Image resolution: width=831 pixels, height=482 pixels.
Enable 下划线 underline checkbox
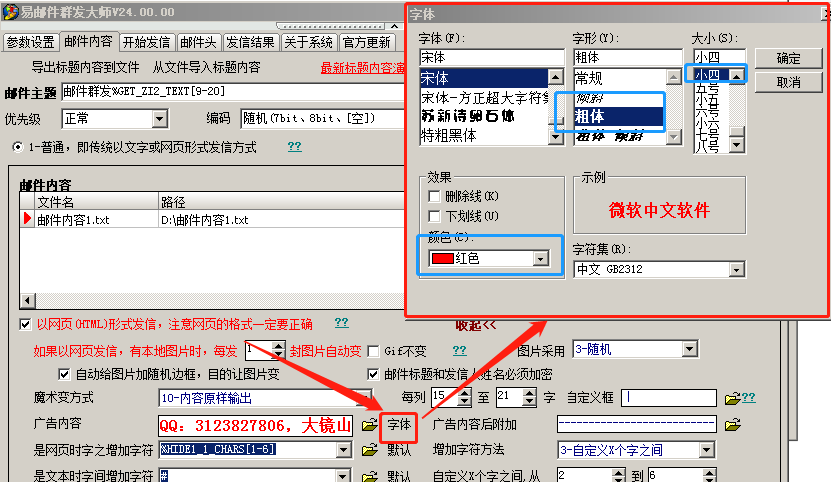point(434,216)
